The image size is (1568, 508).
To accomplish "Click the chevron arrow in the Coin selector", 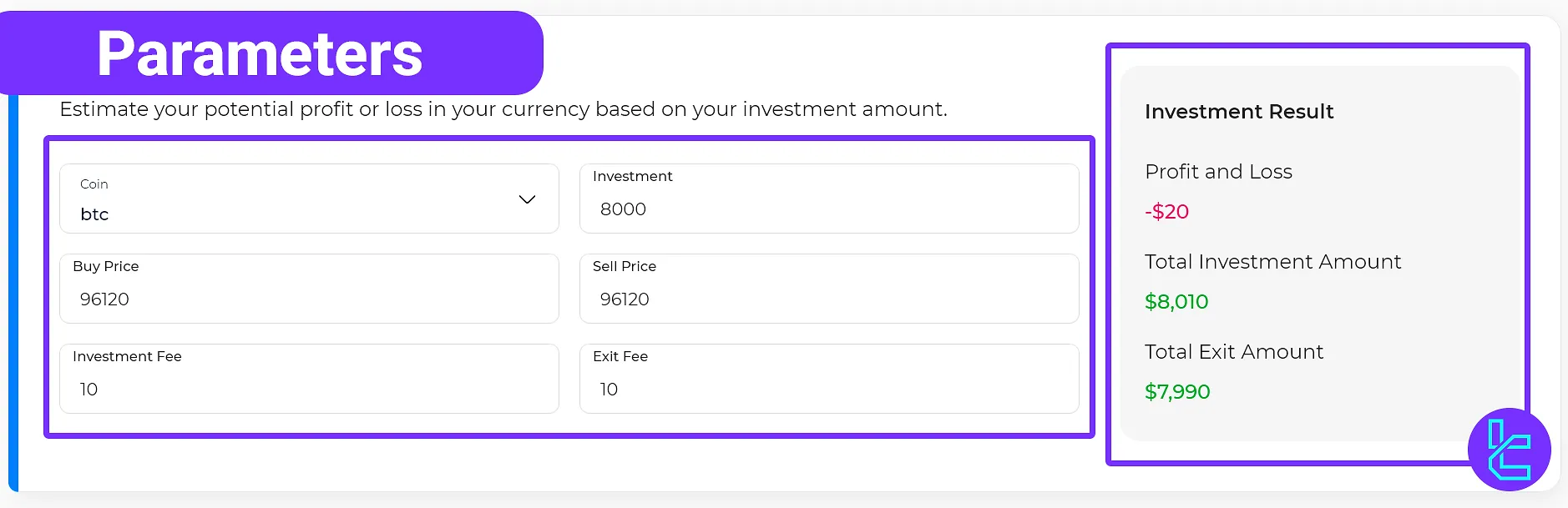I will pos(527,199).
